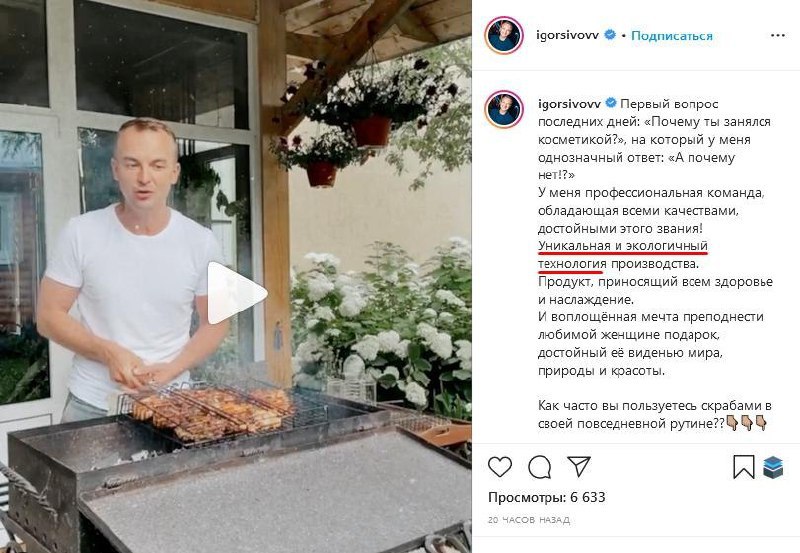The width and height of the screenshot is (800, 553).
Task: Open comments via speech bubble icon
Action: pyautogui.click(x=539, y=466)
